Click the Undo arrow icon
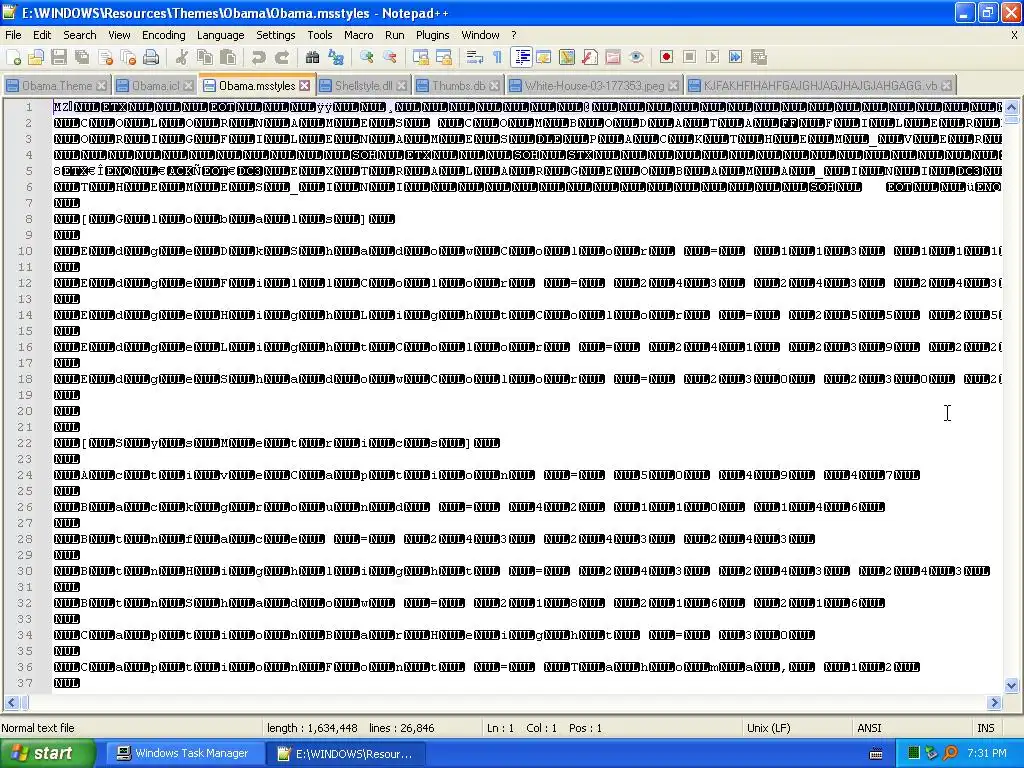 259,57
